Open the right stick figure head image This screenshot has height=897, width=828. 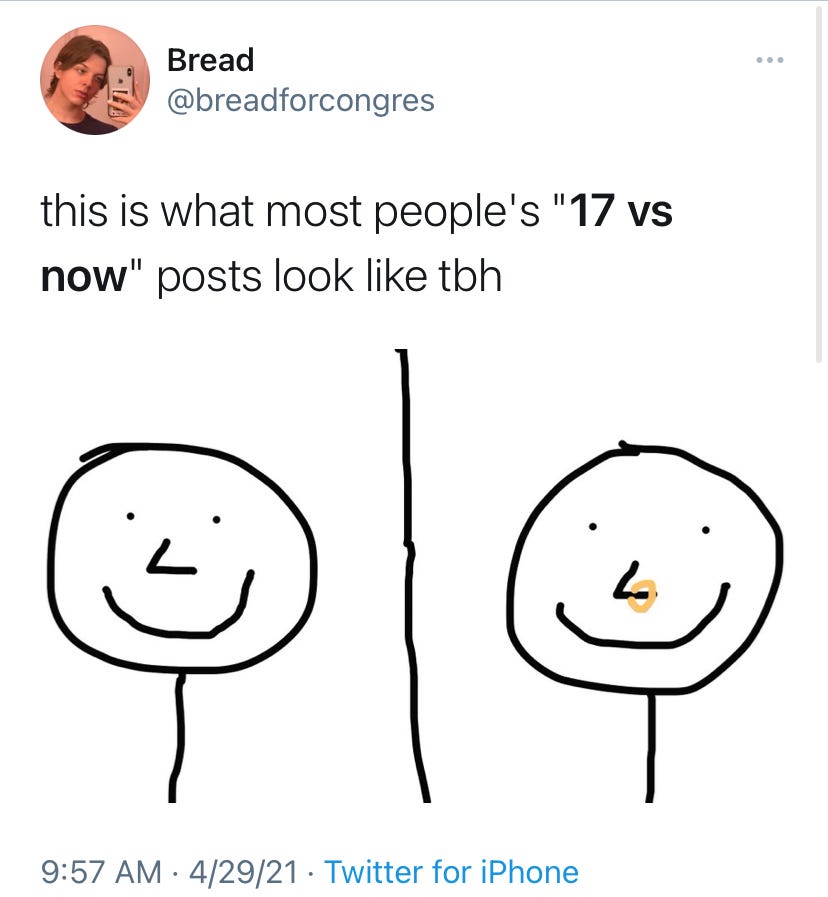click(645, 567)
